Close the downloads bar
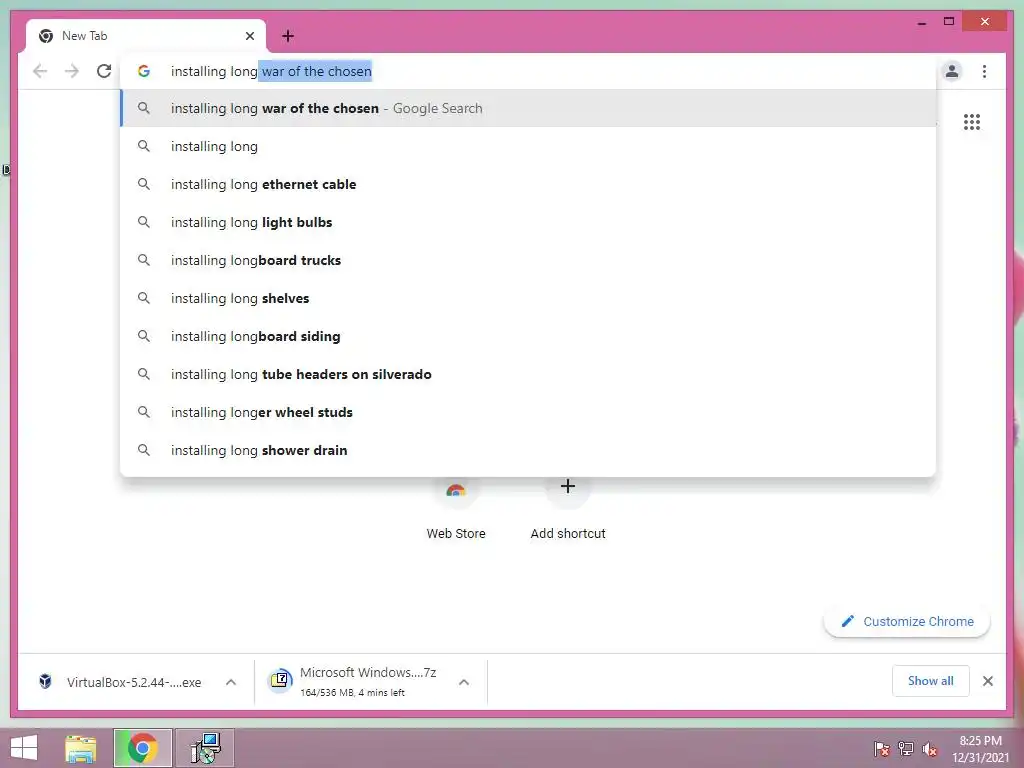This screenshot has height=768, width=1024. point(987,681)
